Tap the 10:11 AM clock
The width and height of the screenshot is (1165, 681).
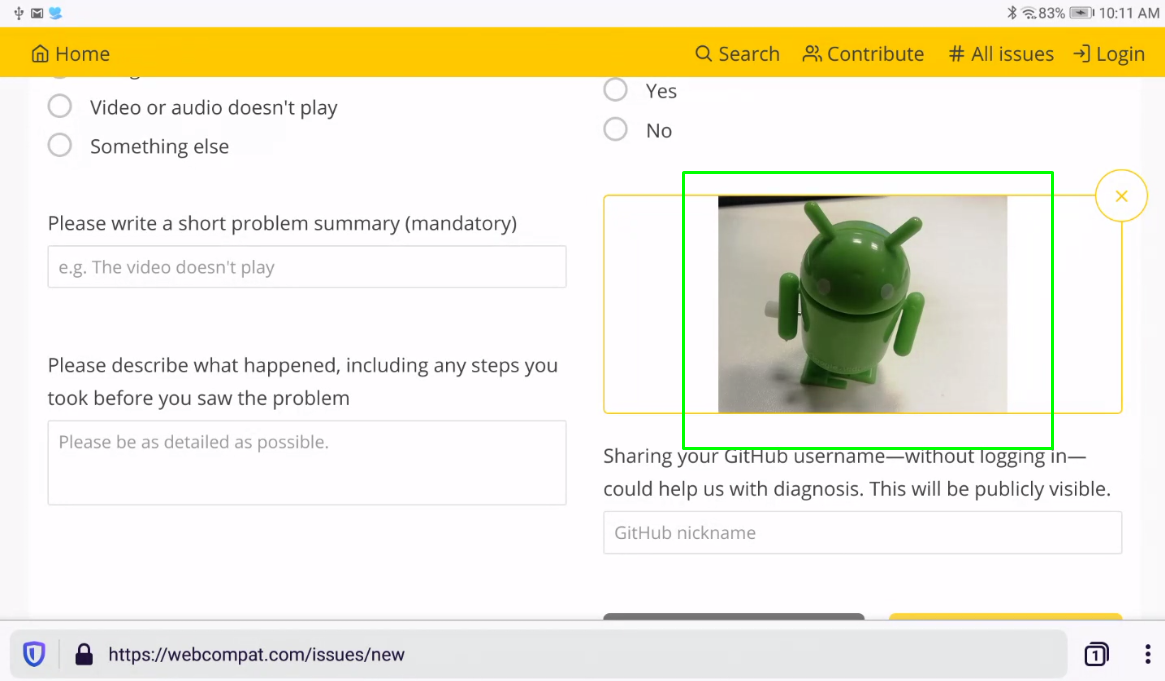1129,13
